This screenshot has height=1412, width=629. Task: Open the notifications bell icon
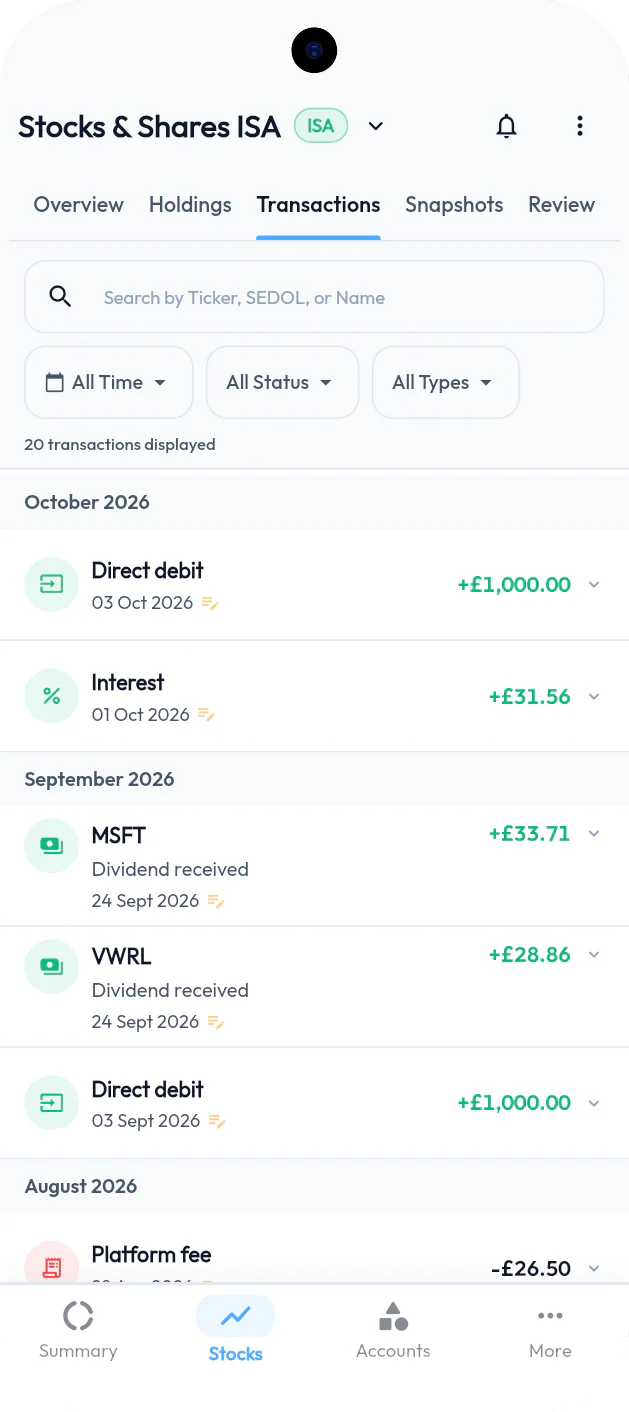click(507, 126)
